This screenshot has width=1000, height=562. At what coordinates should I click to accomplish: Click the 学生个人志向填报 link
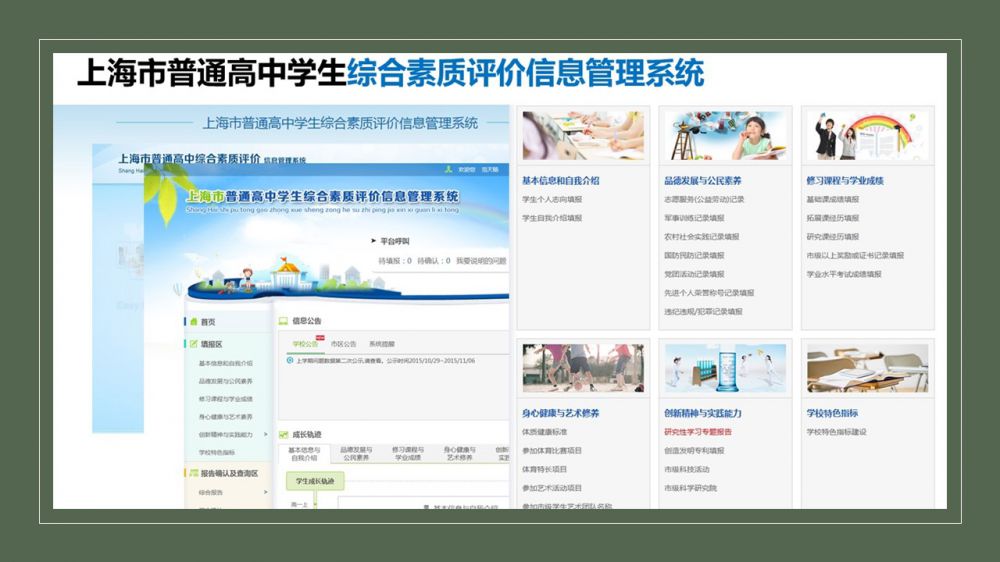tap(552, 200)
